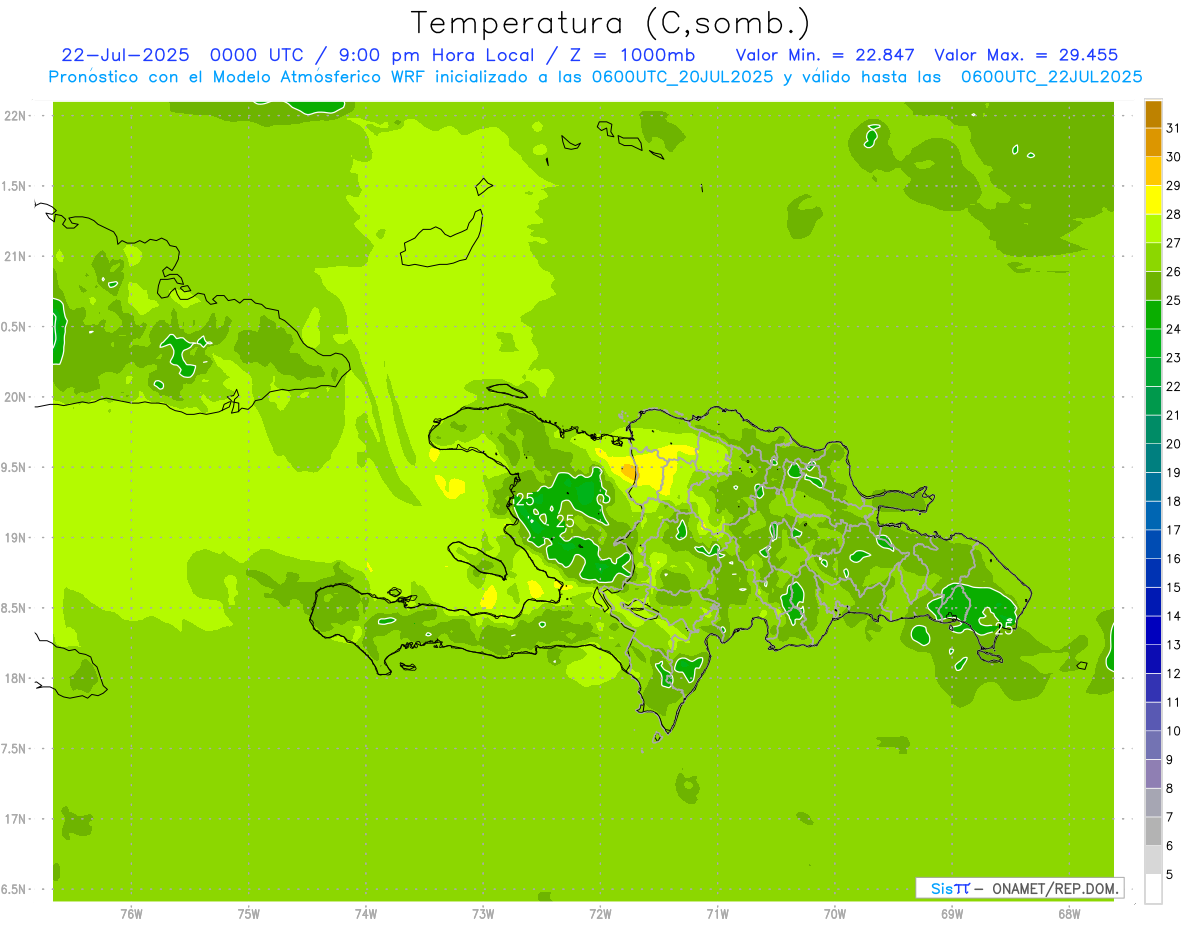
Task: Select the date text "22-Jul-2025"
Action: 126,55
